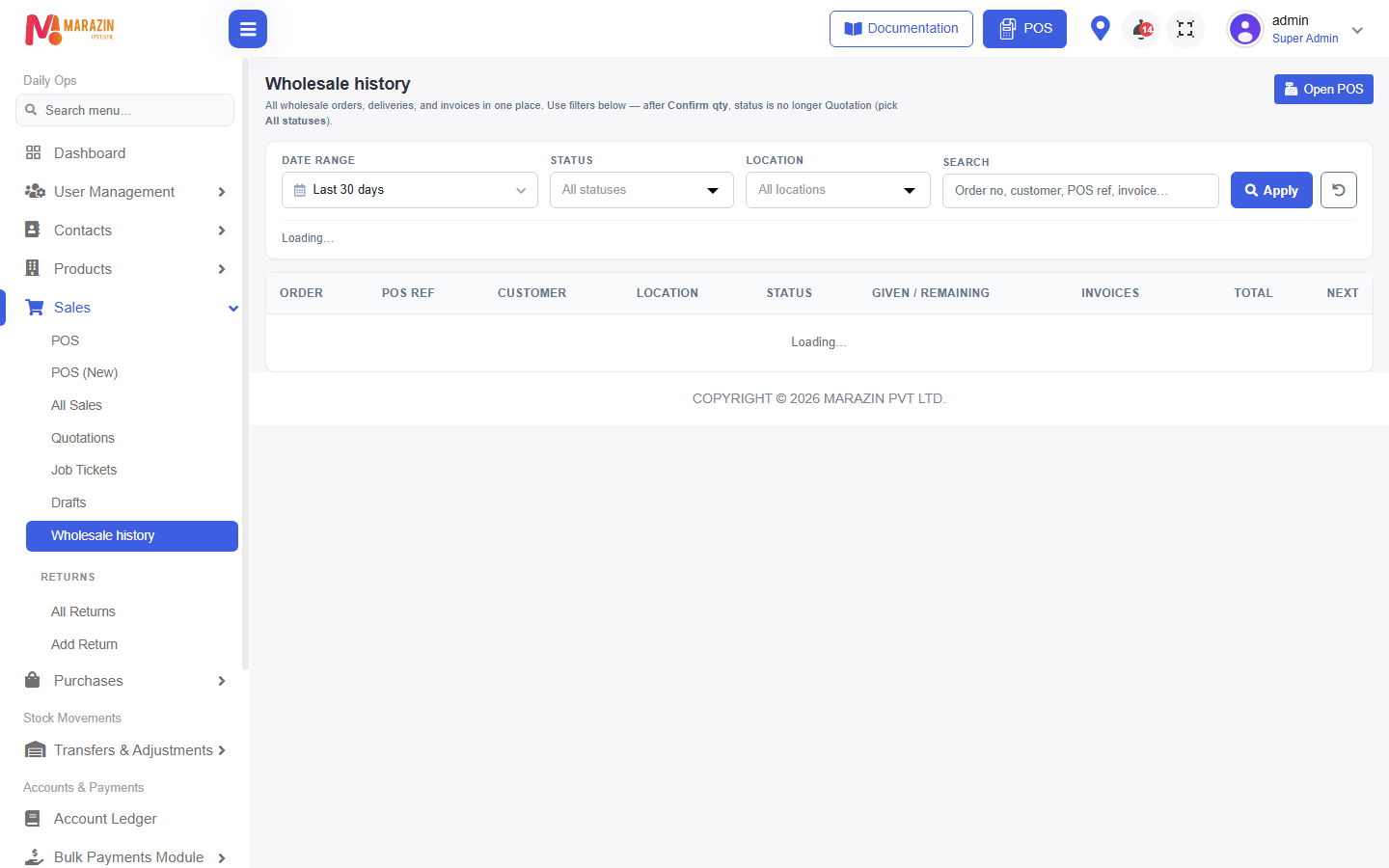Viewport: 1389px width, 868px height.
Task: Open All Sales menu item
Action: point(76,405)
